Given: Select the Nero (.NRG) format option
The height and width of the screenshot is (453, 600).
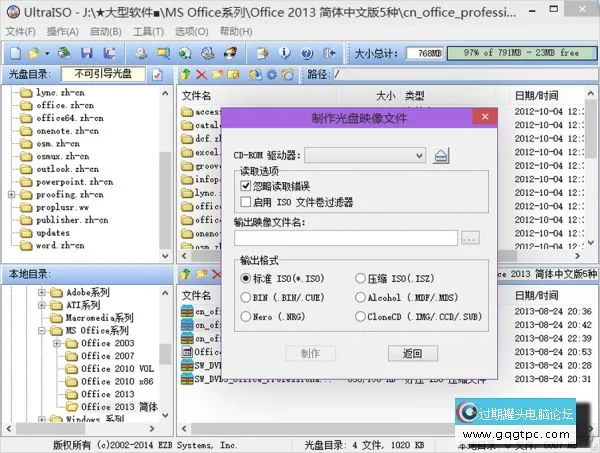Looking at the screenshot, I should [246, 316].
